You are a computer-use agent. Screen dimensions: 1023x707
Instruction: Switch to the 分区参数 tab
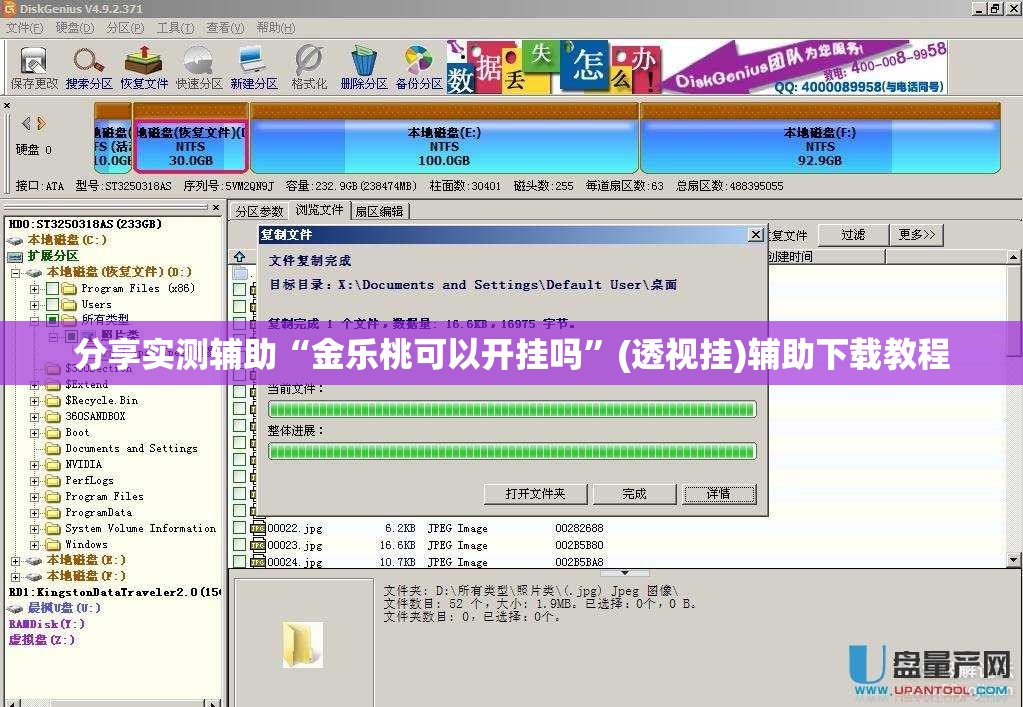[259, 211]
